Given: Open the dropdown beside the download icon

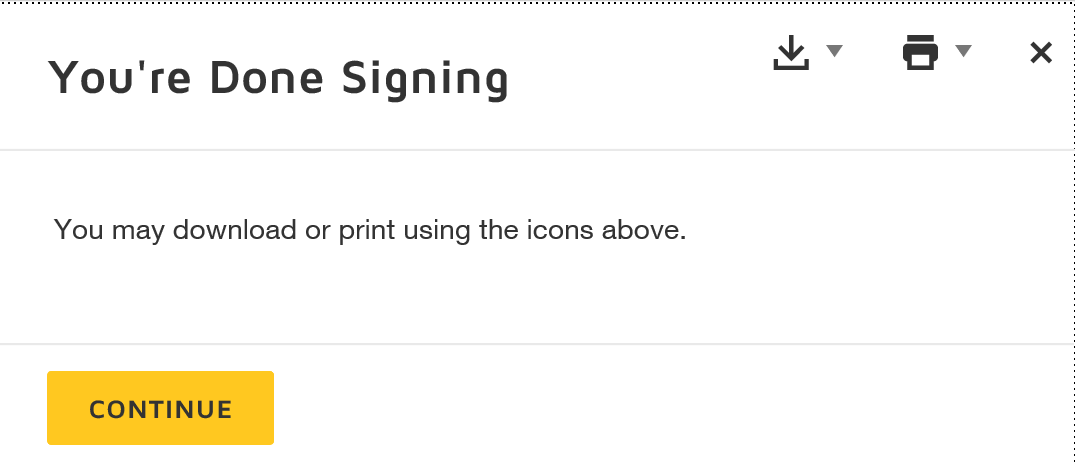Looking at the screenshot, I should pos(834,52).
